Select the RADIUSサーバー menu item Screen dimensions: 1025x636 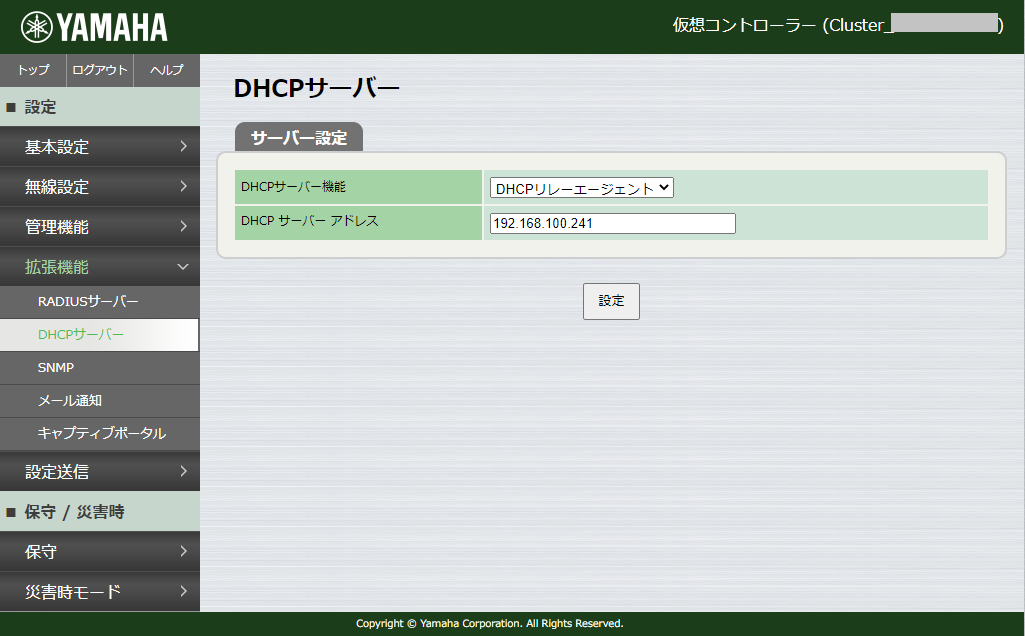coord(100,299)
